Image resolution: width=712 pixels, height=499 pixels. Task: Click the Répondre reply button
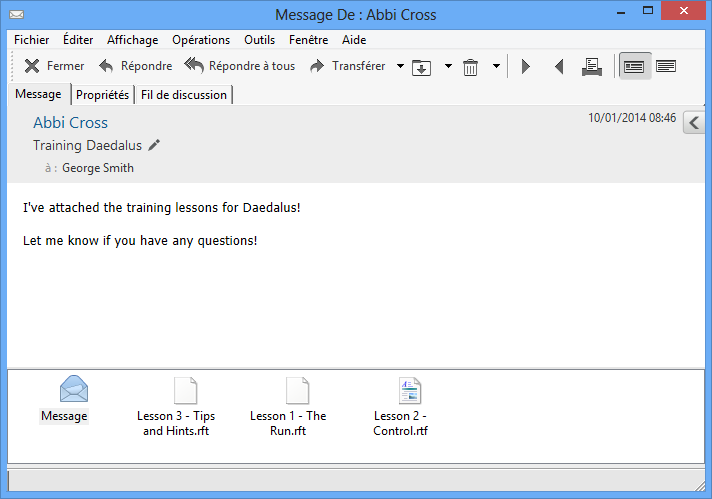[x=135, y=66]
